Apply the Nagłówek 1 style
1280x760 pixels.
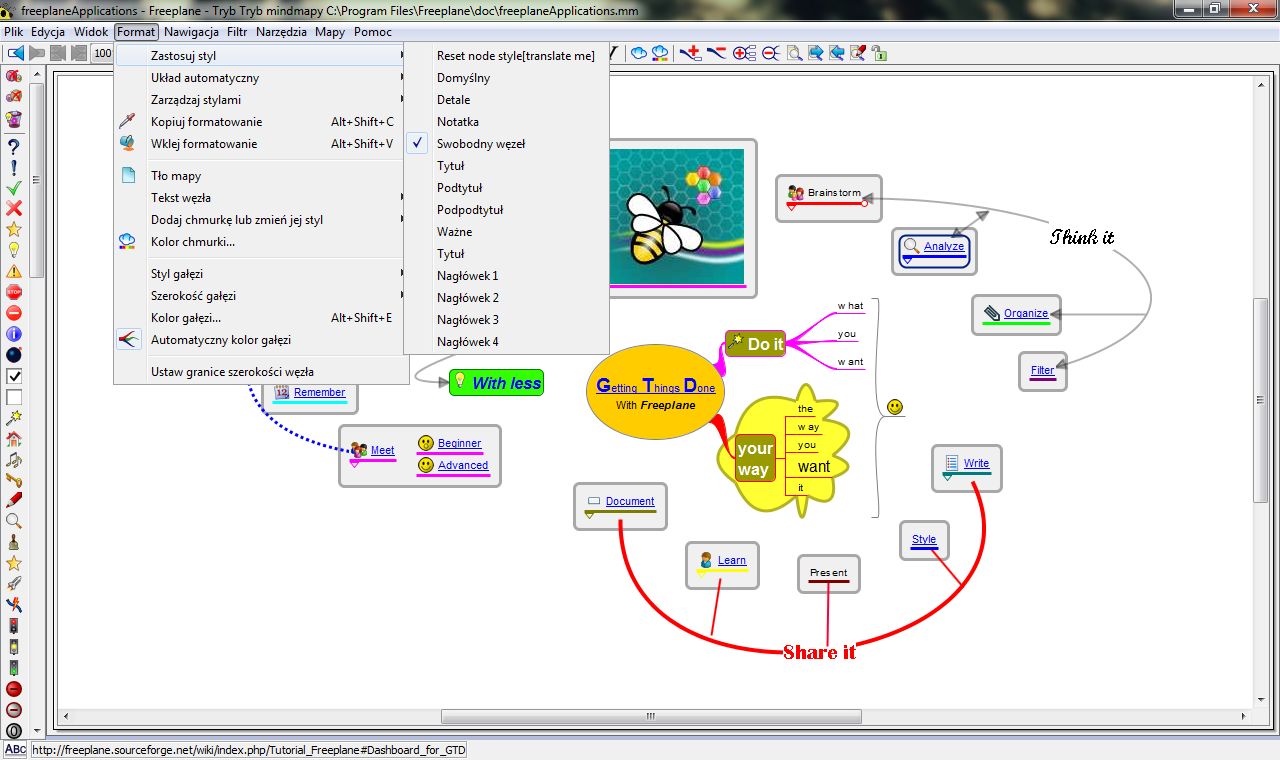click(x=506, y=276)
